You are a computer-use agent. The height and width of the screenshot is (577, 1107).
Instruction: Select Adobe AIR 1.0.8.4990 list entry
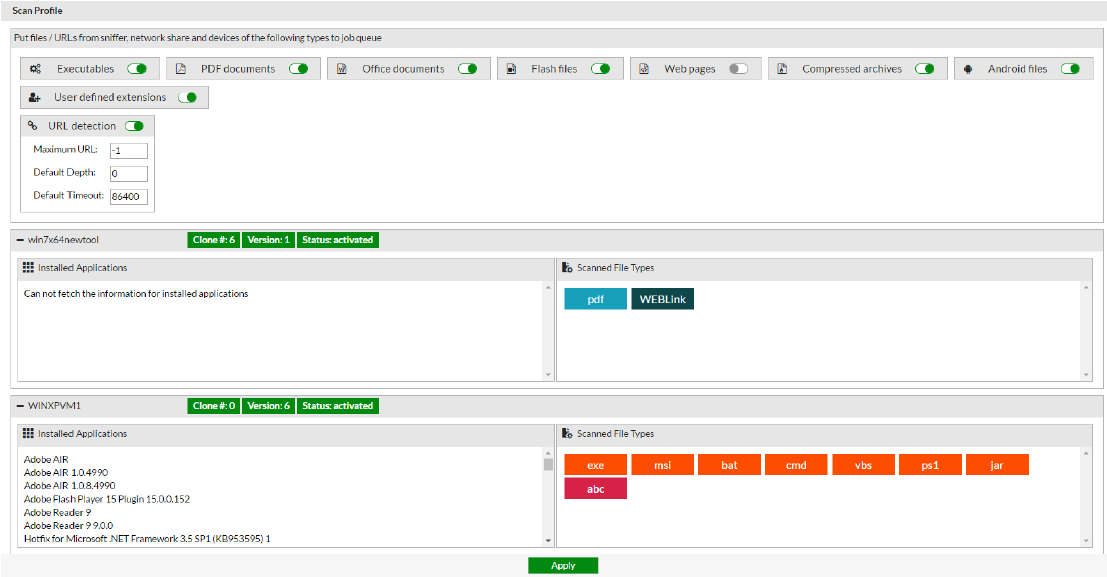tap(69, 486)
